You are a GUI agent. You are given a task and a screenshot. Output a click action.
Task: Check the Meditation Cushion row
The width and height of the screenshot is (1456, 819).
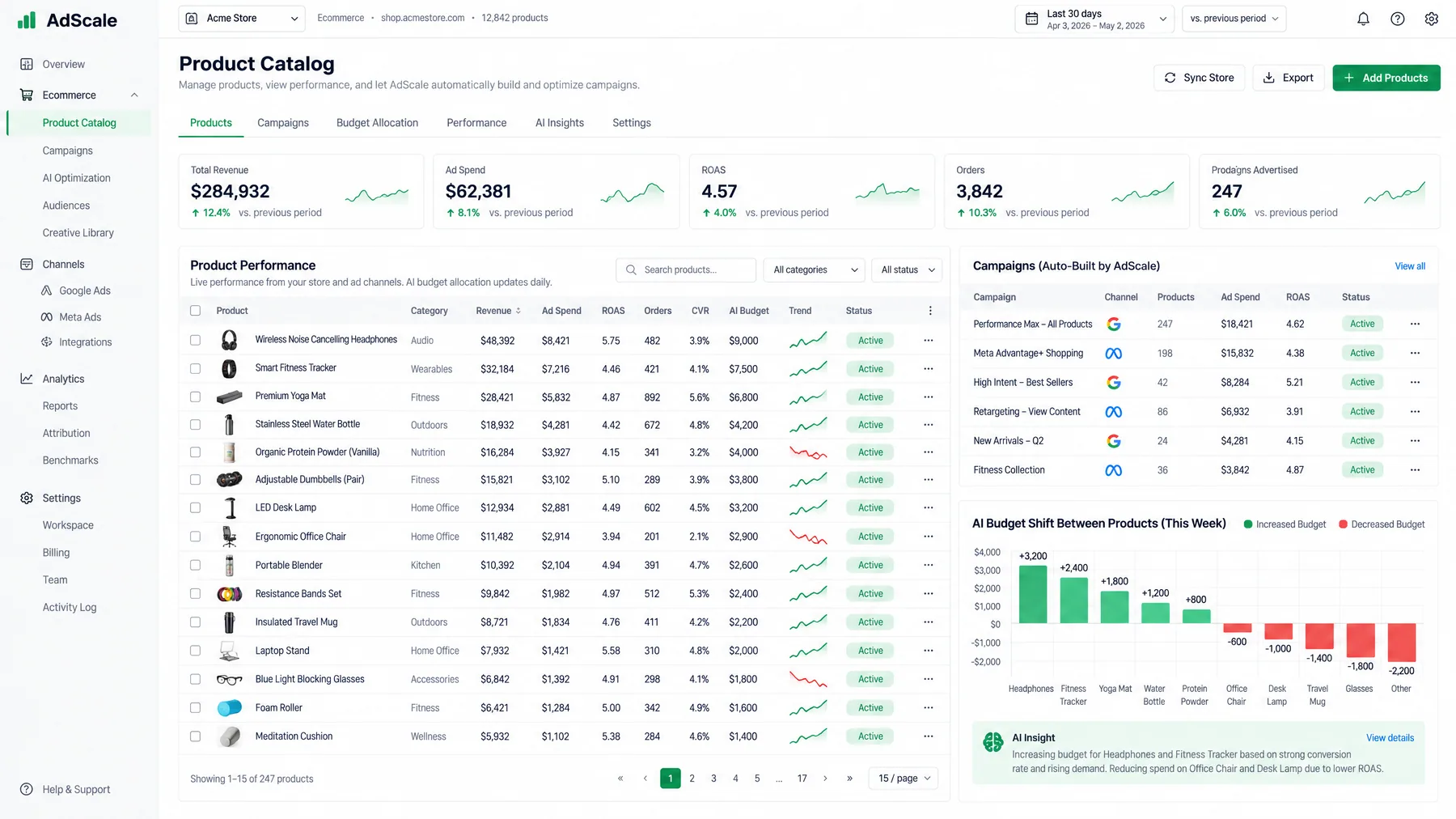195,736
